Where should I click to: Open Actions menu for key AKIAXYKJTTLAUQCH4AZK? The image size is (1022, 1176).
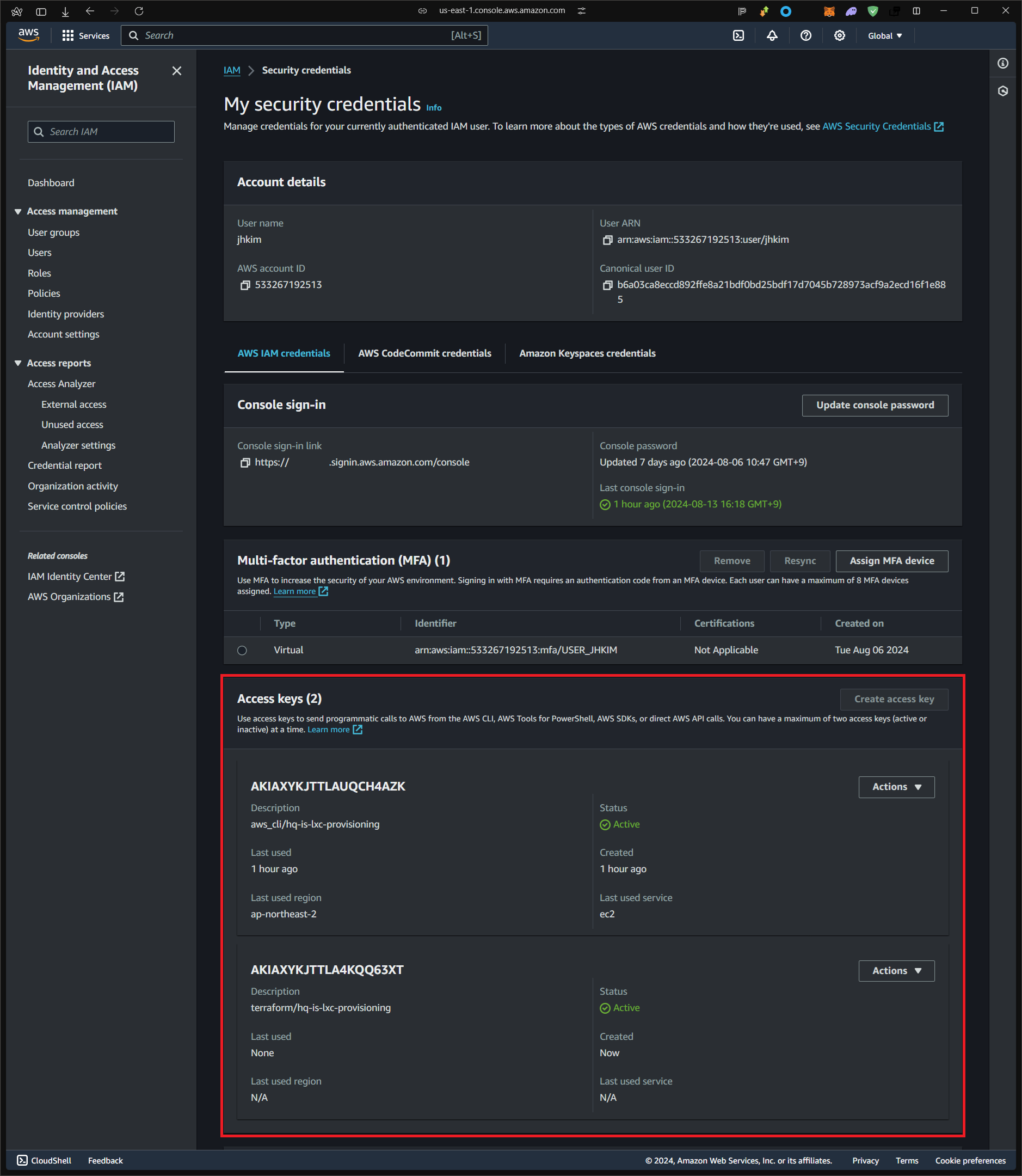(896, 787)
